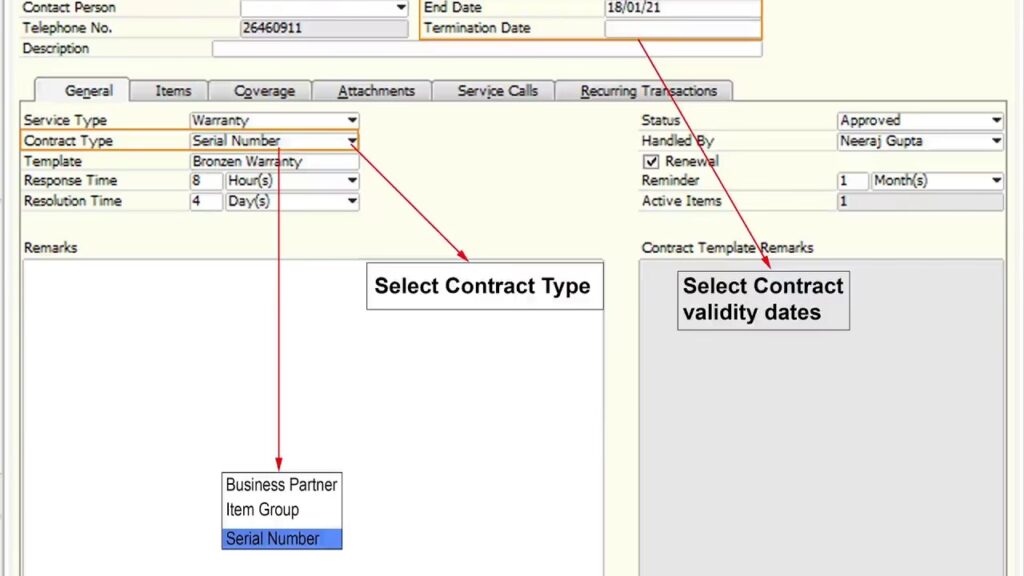This screenshot has width=1024, height=576.
Task: Focus the Template field with Bronzen Warranty
Action: (x=273, y=161)
